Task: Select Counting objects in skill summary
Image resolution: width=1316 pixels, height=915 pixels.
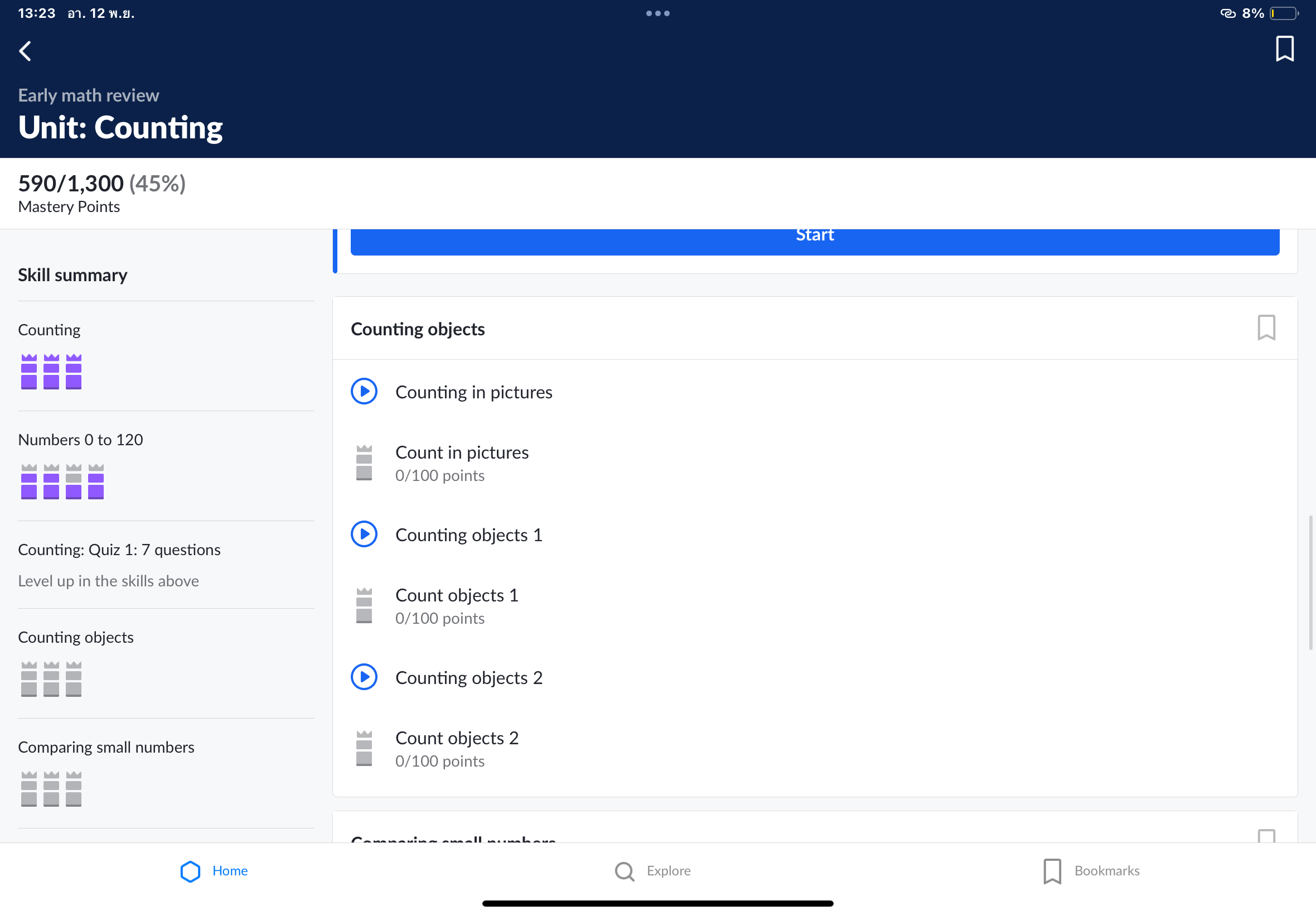Action: coord(76,638)
